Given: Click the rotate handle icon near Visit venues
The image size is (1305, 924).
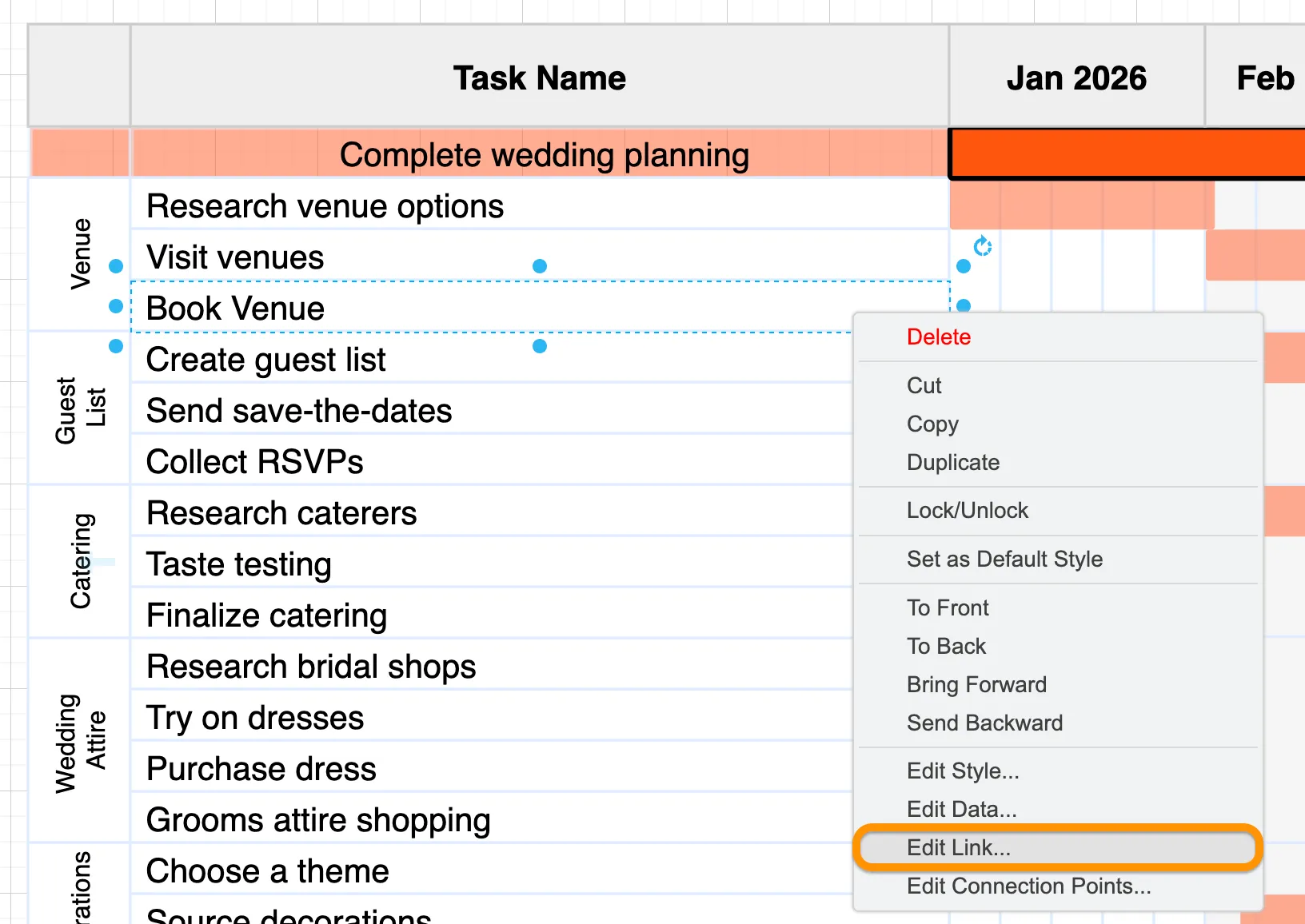Looking at the screenshot, I should coord(983,246).
